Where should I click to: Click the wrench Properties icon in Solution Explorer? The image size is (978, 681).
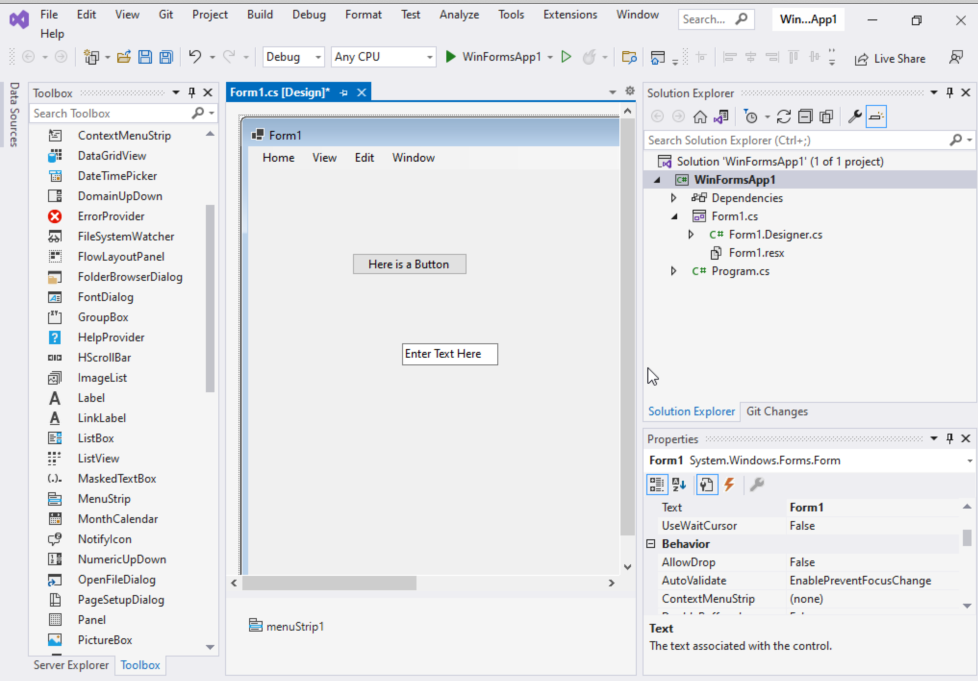tap(855, 117)
